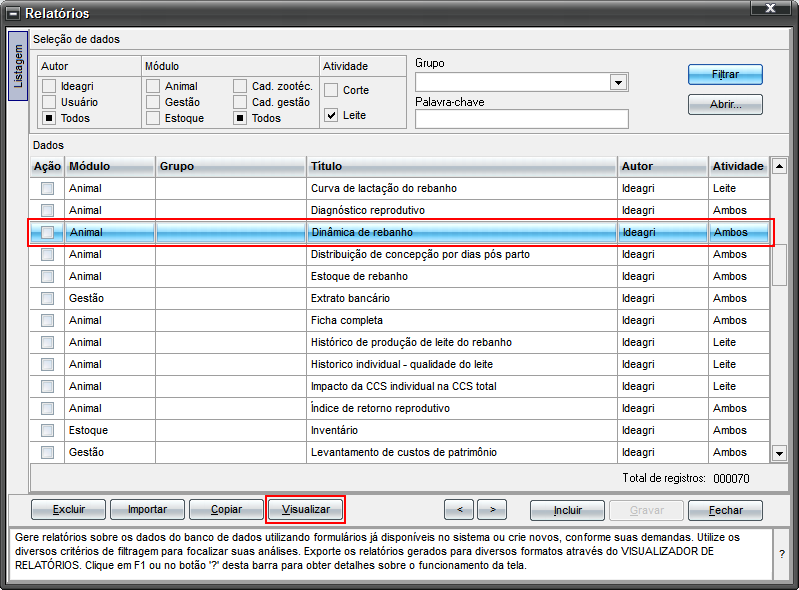Toggle the Todos author checkbox

48,118
